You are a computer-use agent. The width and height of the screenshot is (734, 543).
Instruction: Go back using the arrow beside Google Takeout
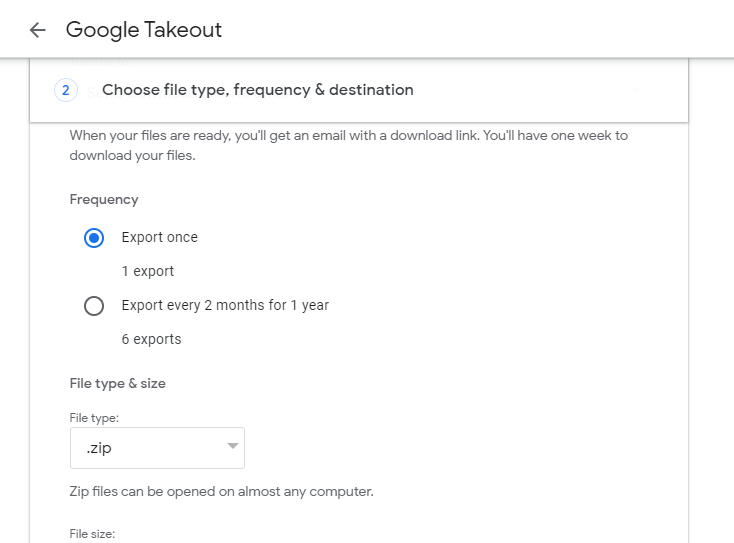pos(37,30)
